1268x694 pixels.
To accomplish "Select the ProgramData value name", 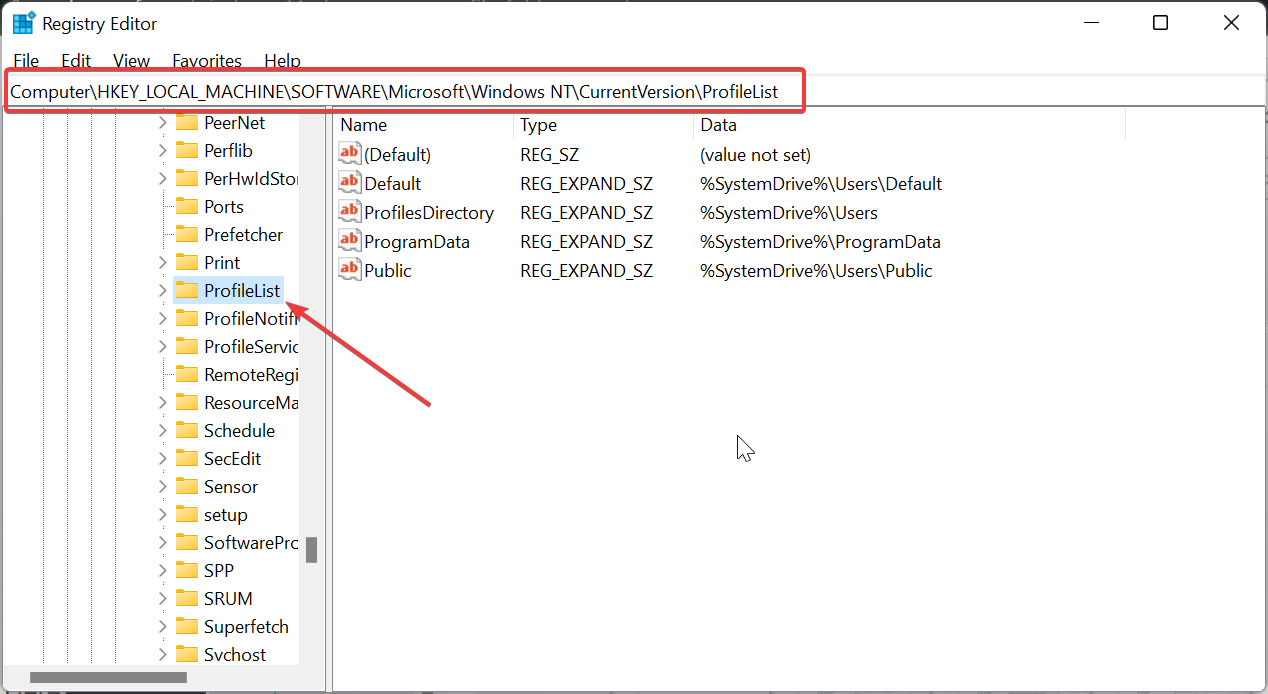I will (417, 242).
